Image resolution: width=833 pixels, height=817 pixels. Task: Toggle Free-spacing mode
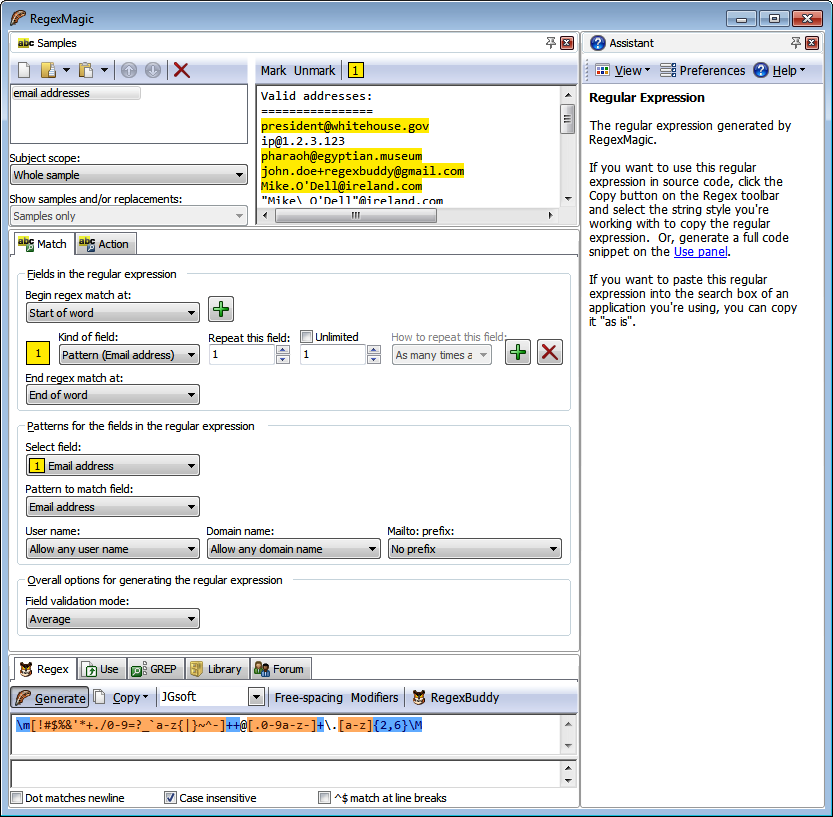tap(309, 697)
